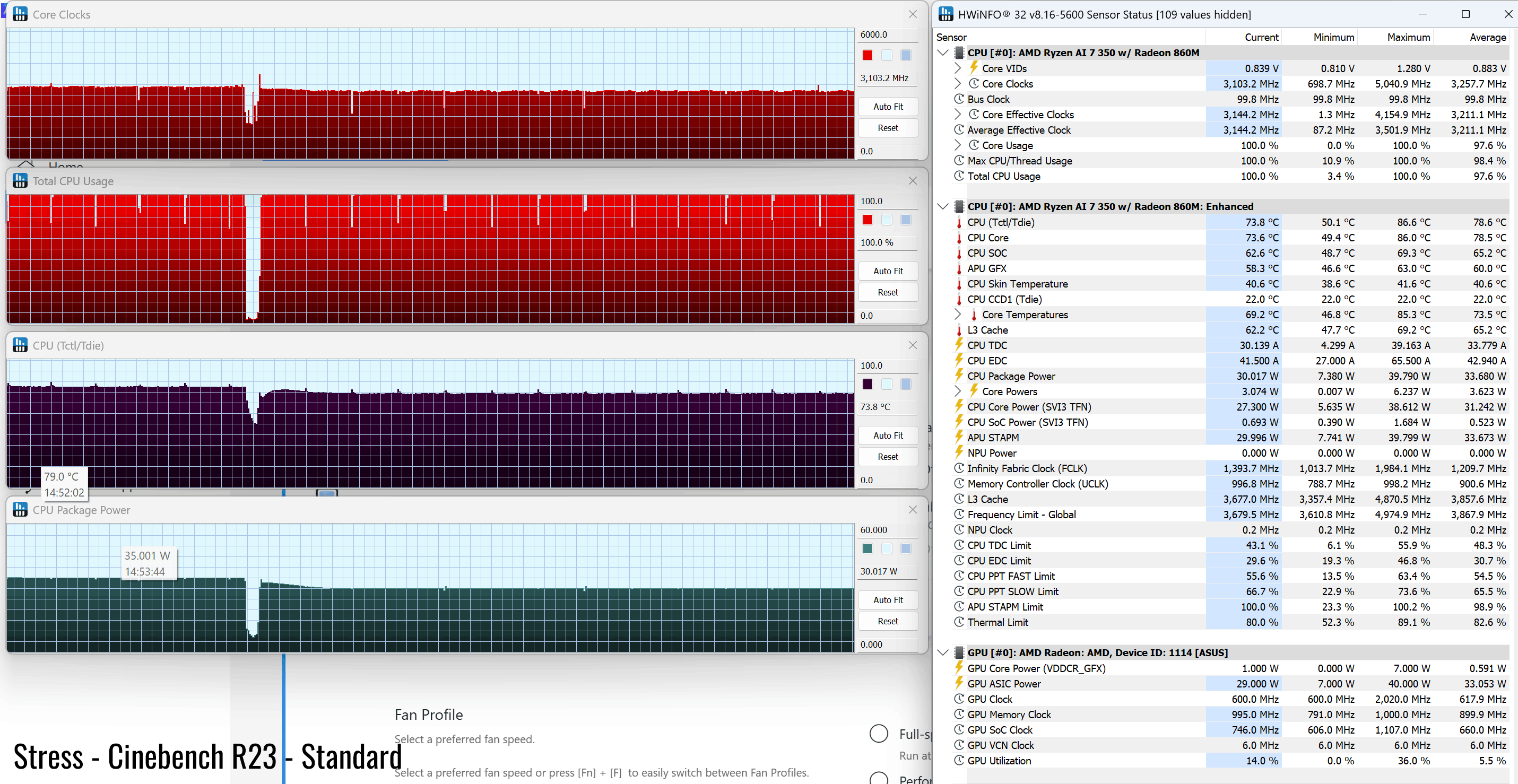Viewport: 1518px width, 784px height.
Task: Click the chip icon of the GPU [#0] group
Action: [959, 652]
